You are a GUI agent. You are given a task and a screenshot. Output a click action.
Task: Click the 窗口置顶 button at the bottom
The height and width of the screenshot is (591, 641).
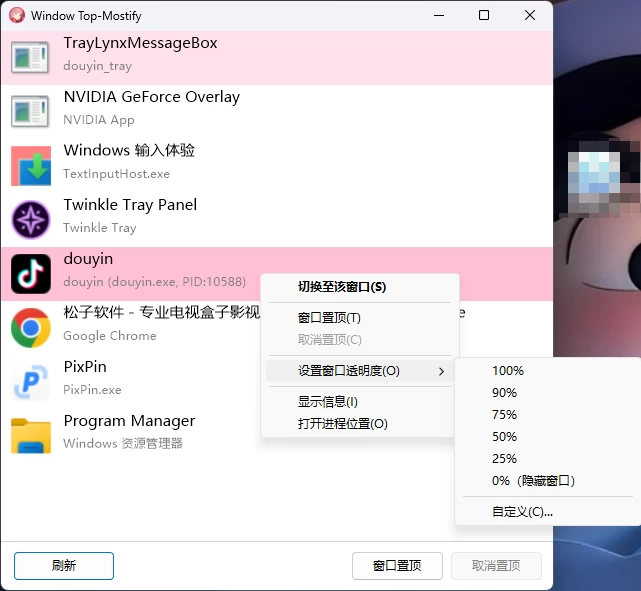(x=397, y=566)
